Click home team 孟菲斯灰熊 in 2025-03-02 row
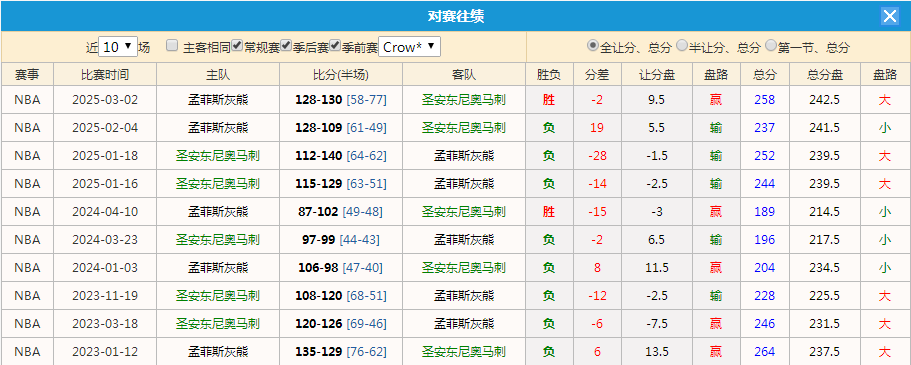 [218, 100]
